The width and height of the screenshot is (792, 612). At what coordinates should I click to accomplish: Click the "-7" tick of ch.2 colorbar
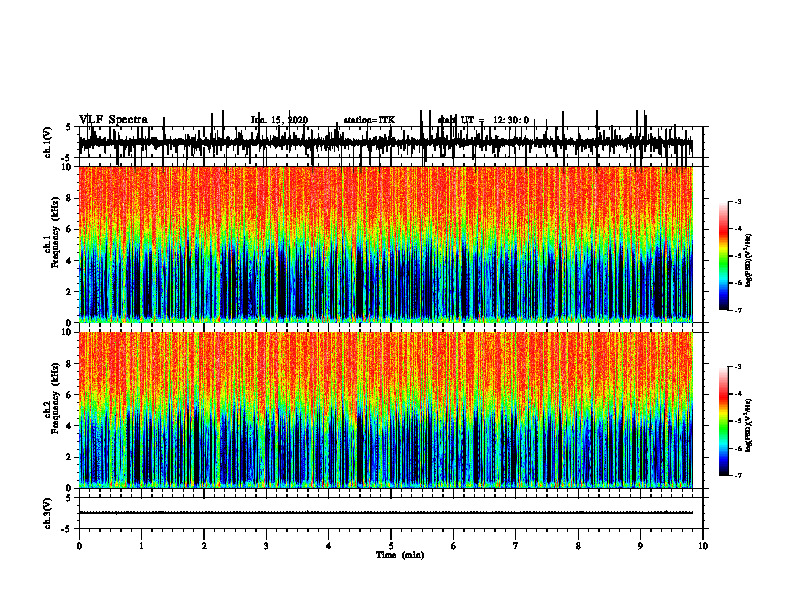[738, 475]
